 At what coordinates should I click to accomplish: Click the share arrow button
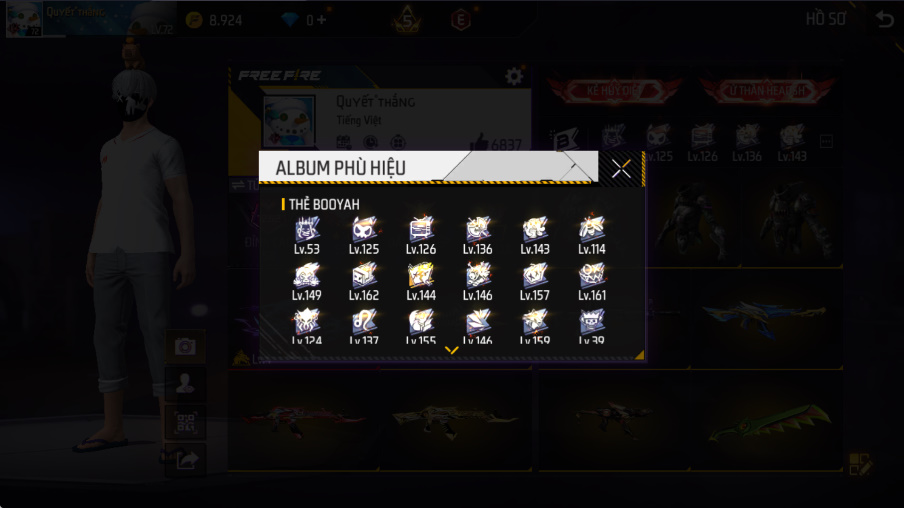(x=185, y=460)
